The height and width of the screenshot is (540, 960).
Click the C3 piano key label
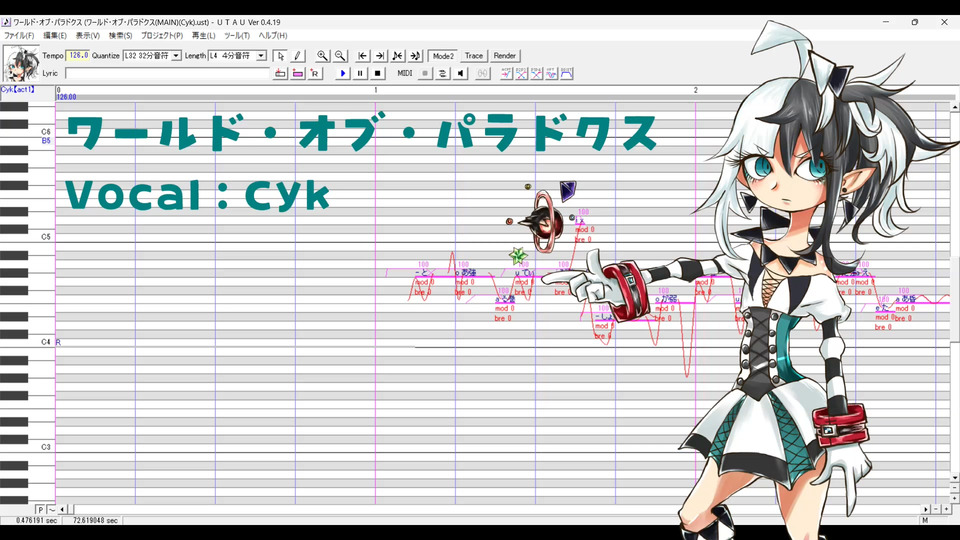[x=46, y=447]
